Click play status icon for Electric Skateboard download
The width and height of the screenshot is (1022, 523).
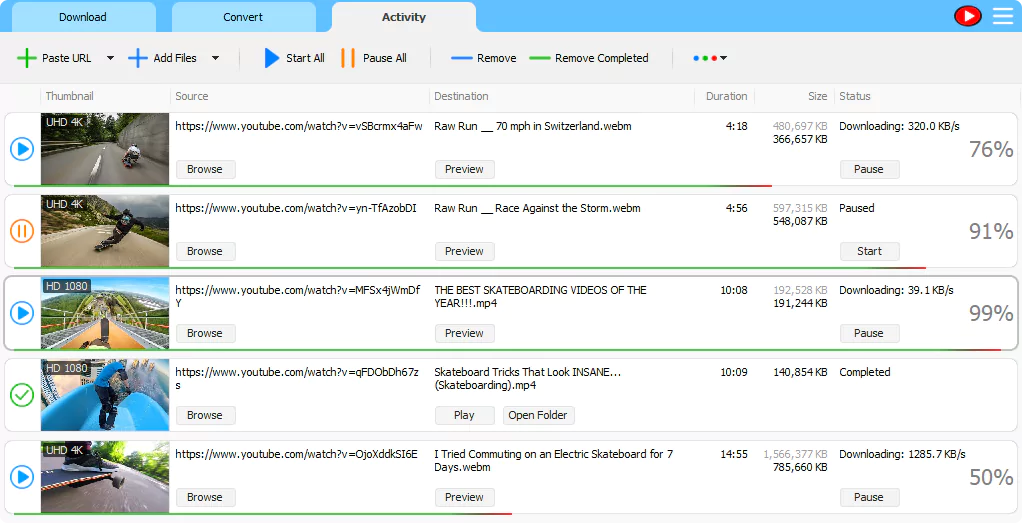(22, 477)
